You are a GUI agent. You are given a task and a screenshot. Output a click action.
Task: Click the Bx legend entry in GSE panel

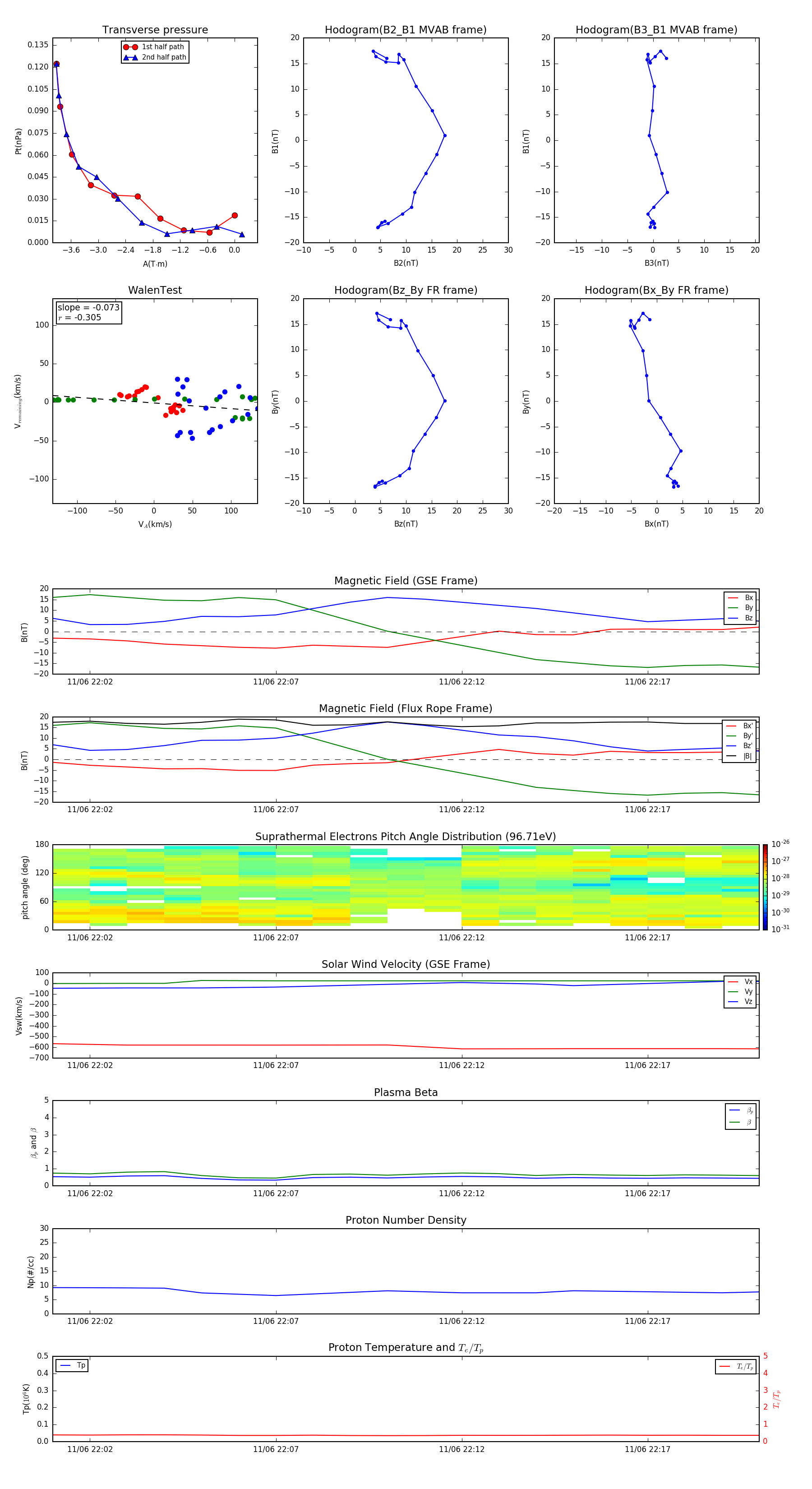tap(740, 598)
